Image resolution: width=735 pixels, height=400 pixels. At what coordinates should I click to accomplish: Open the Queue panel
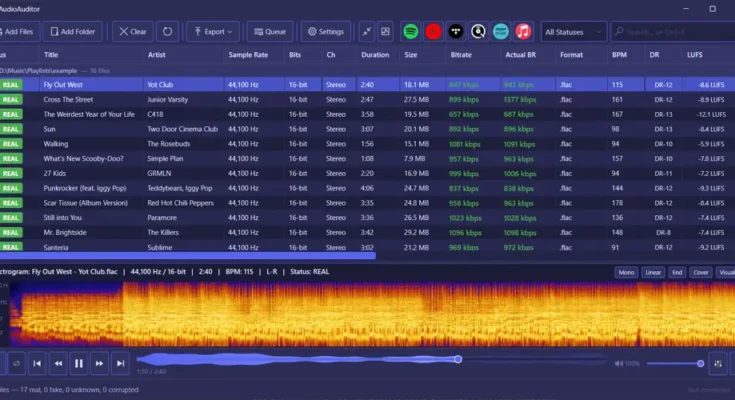[270, 31]
